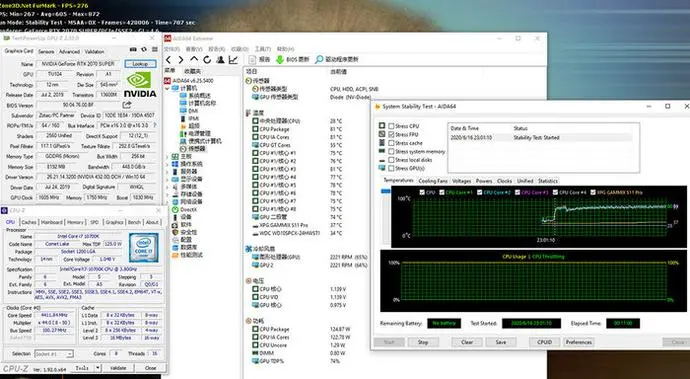Expand the server node in AIDA64 tree
Viewport: 690px width, 379px height.
point(167,172)
